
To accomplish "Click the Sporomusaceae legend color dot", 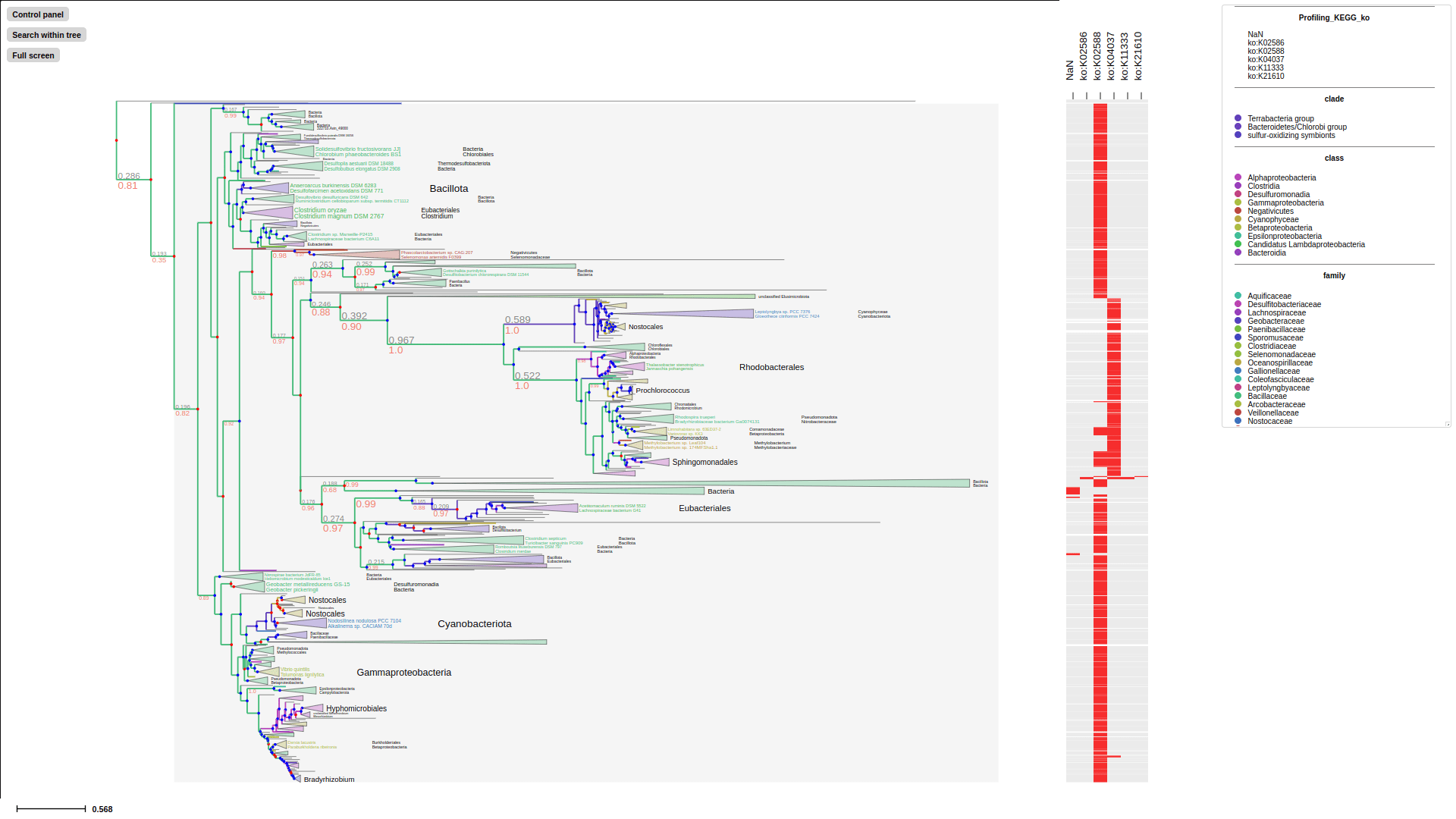I will [1238, 337].
